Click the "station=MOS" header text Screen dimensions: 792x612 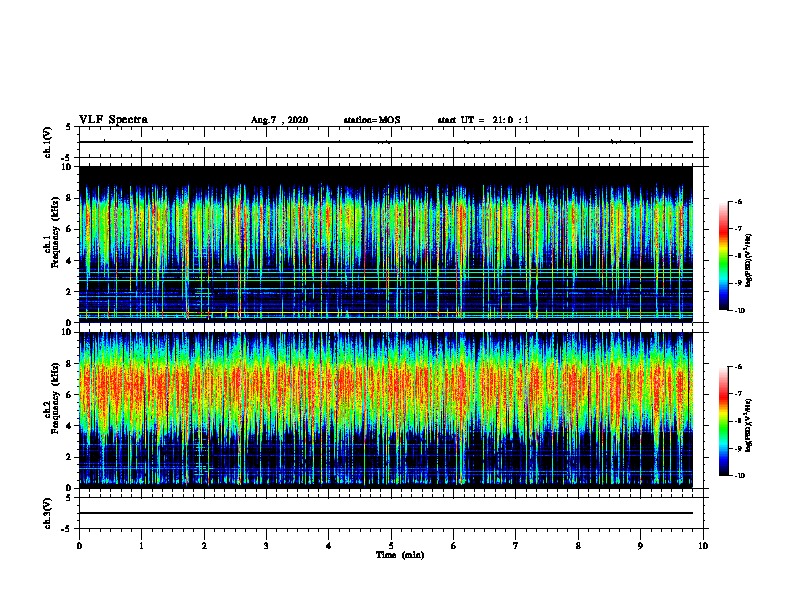[372, 120]
